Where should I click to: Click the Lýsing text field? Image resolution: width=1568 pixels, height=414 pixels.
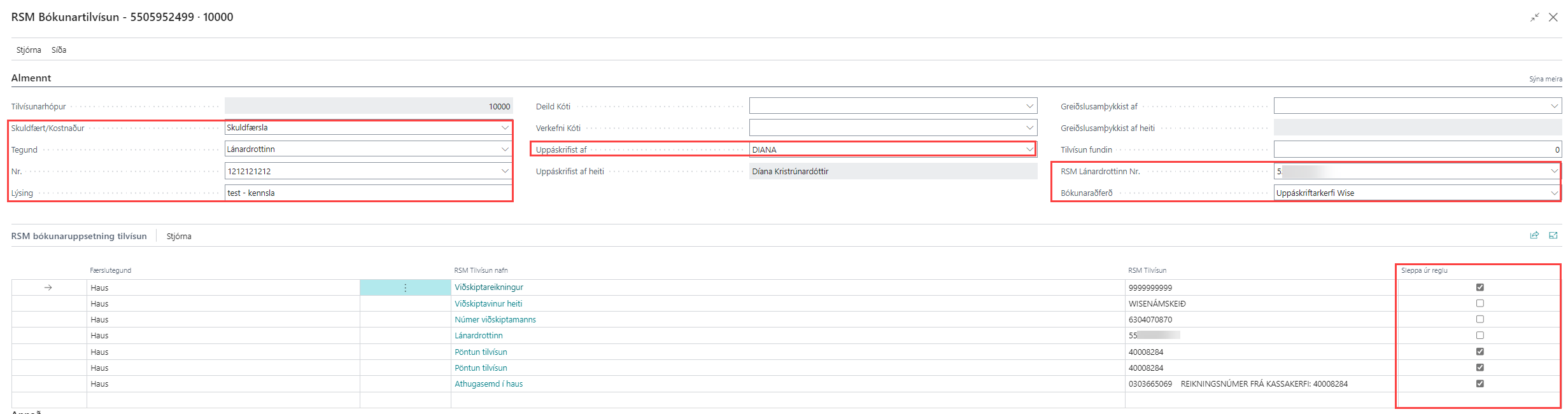click(368, 193)
